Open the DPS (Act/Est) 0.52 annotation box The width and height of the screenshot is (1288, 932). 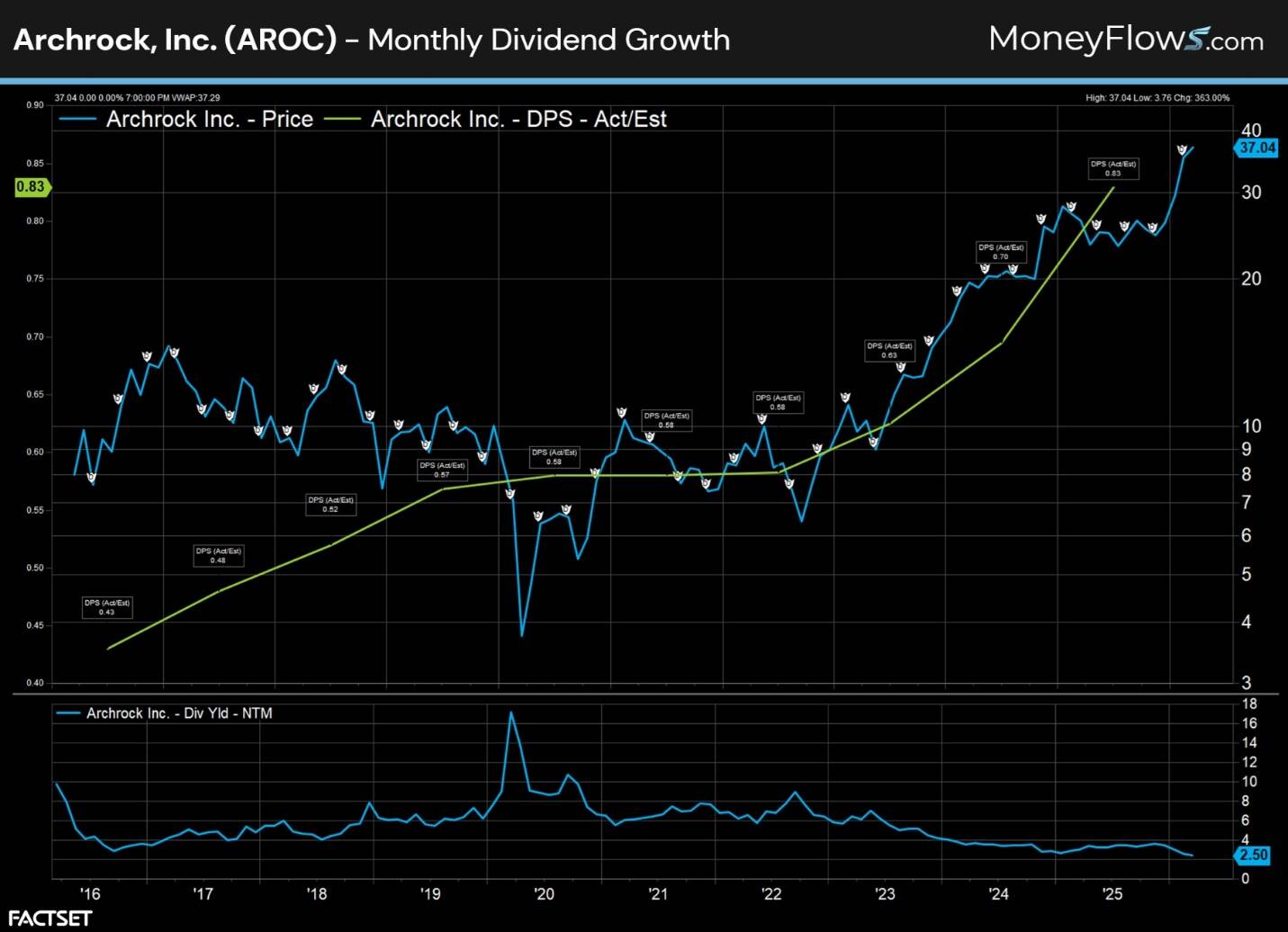330,505
